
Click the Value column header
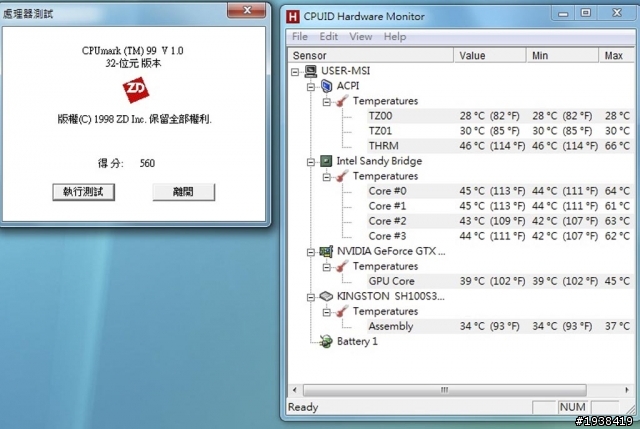click(x=490, y=56)
